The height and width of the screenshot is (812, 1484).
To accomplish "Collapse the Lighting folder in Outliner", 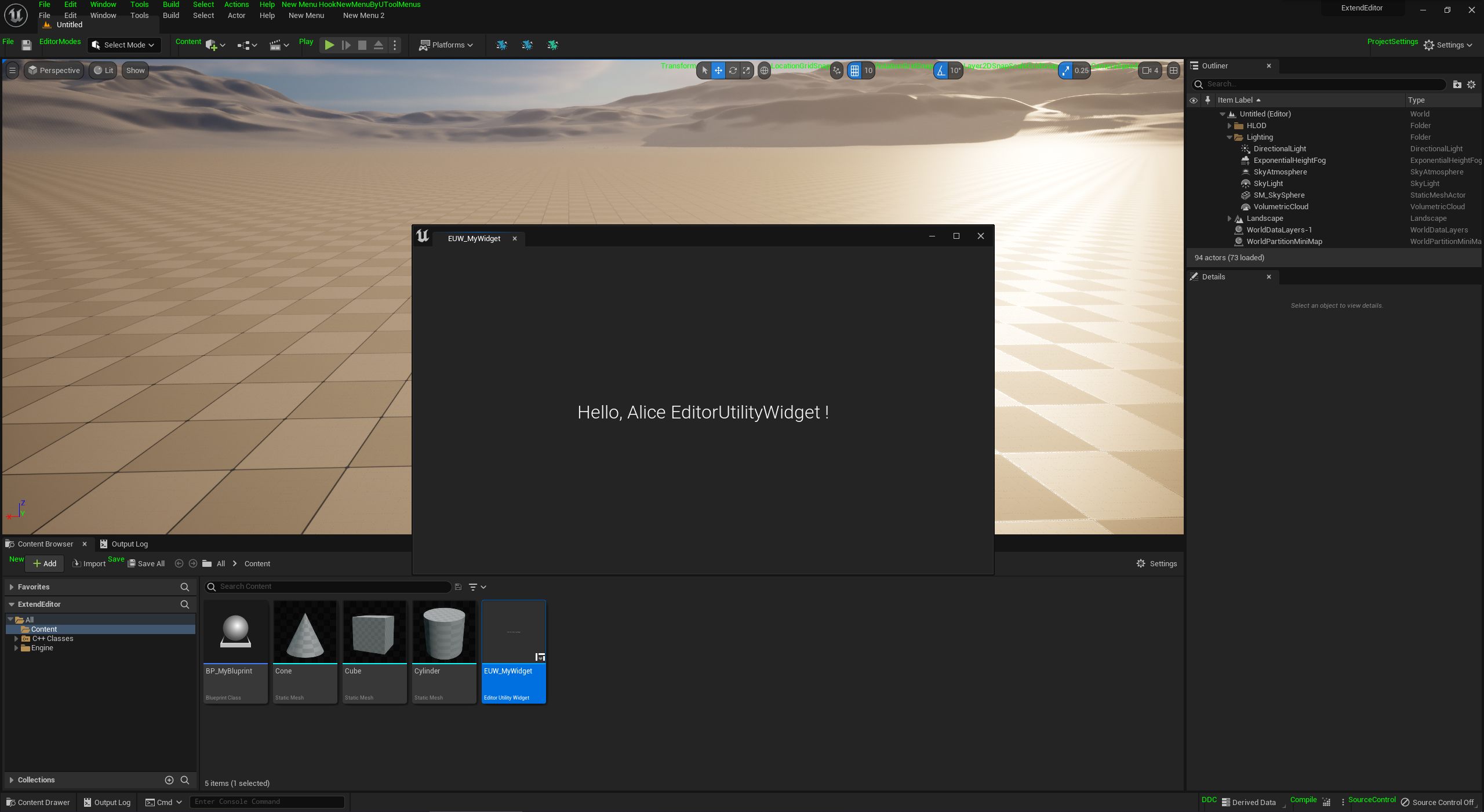I will (x=1229, y=137).
